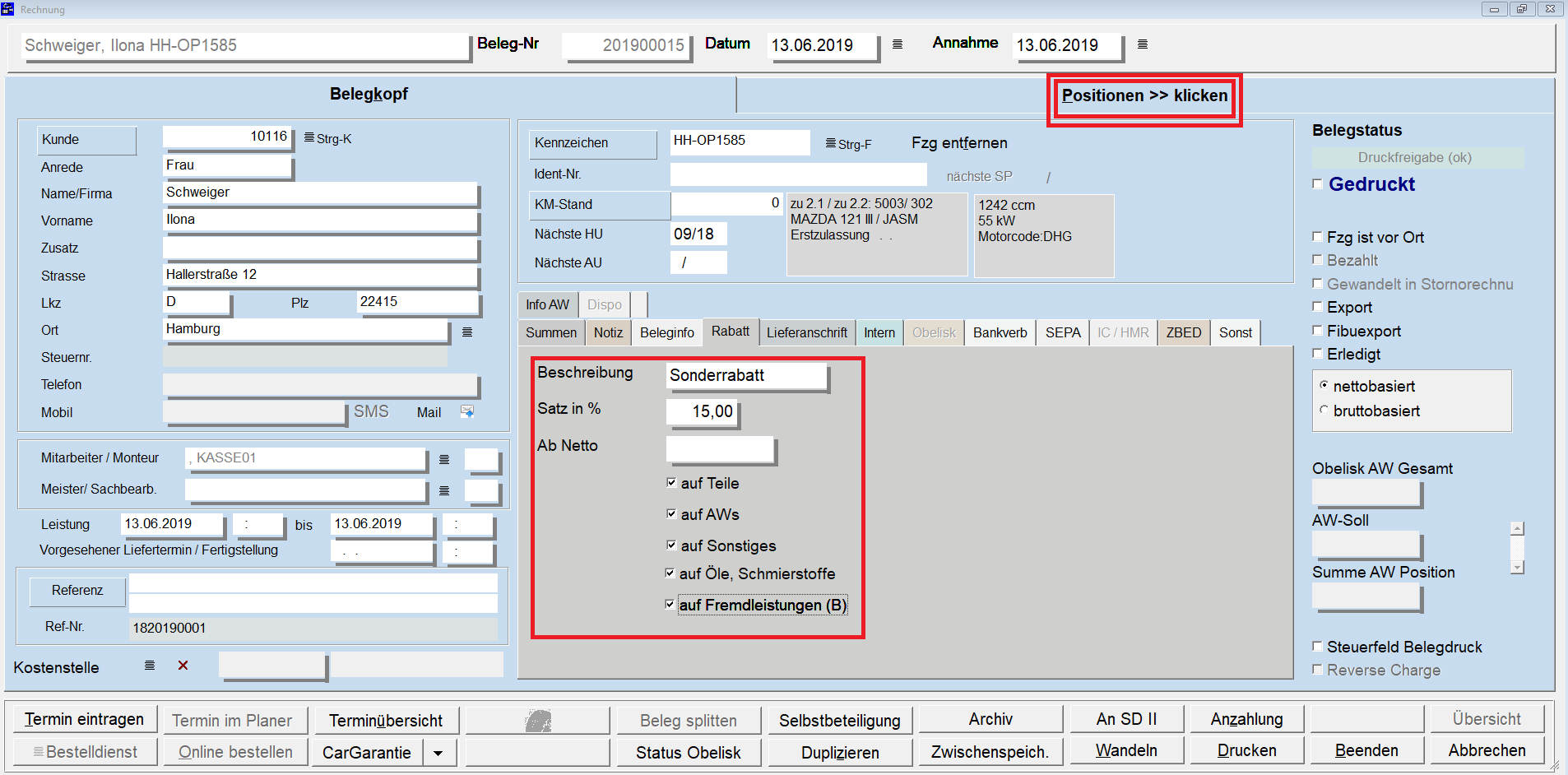Click Positionen >> klicken header
The height and width of the screenshot is (775, 1568).
click(x=1144, y=95)
